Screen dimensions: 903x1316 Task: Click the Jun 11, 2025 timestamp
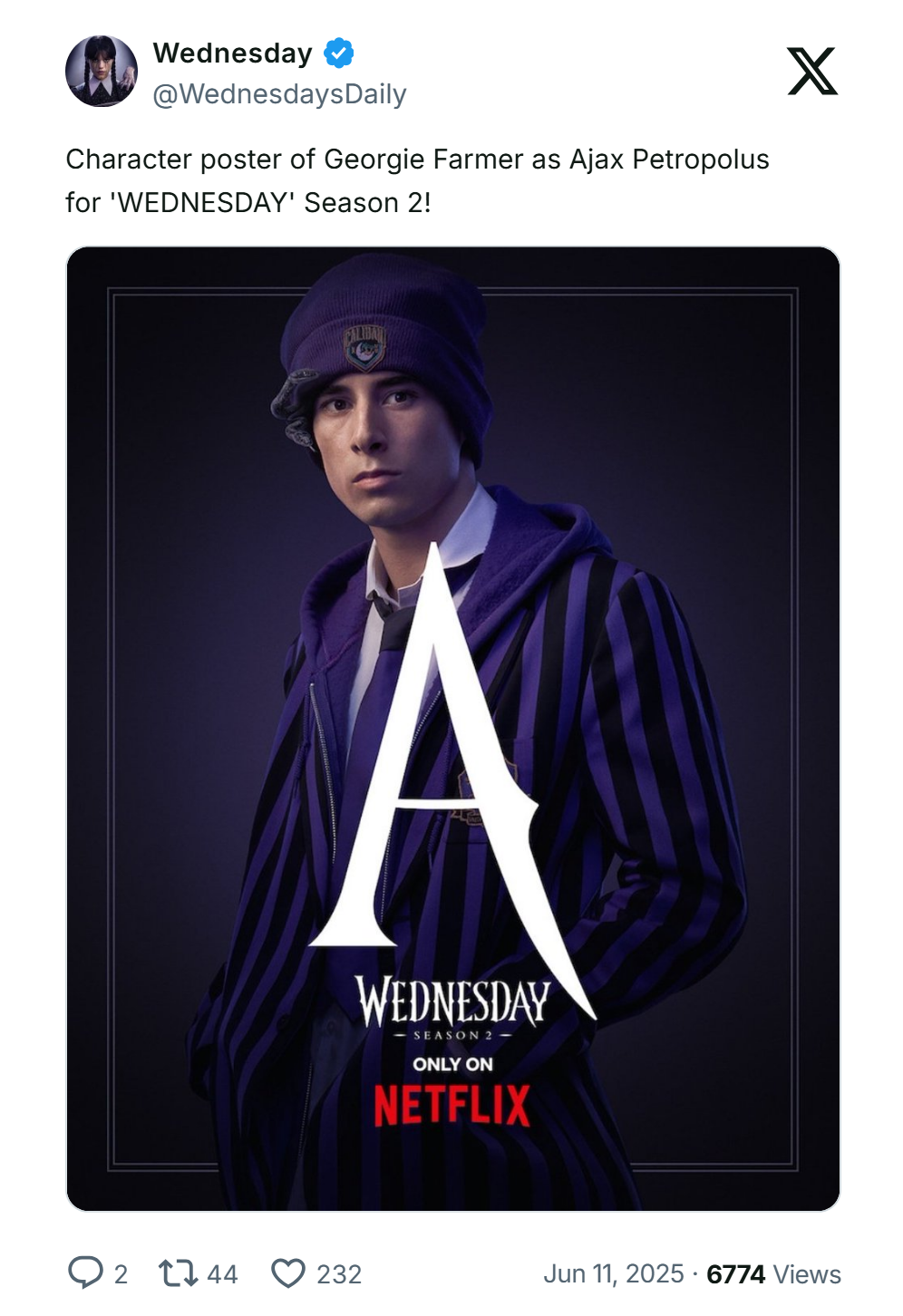(x=614, y=1273)
